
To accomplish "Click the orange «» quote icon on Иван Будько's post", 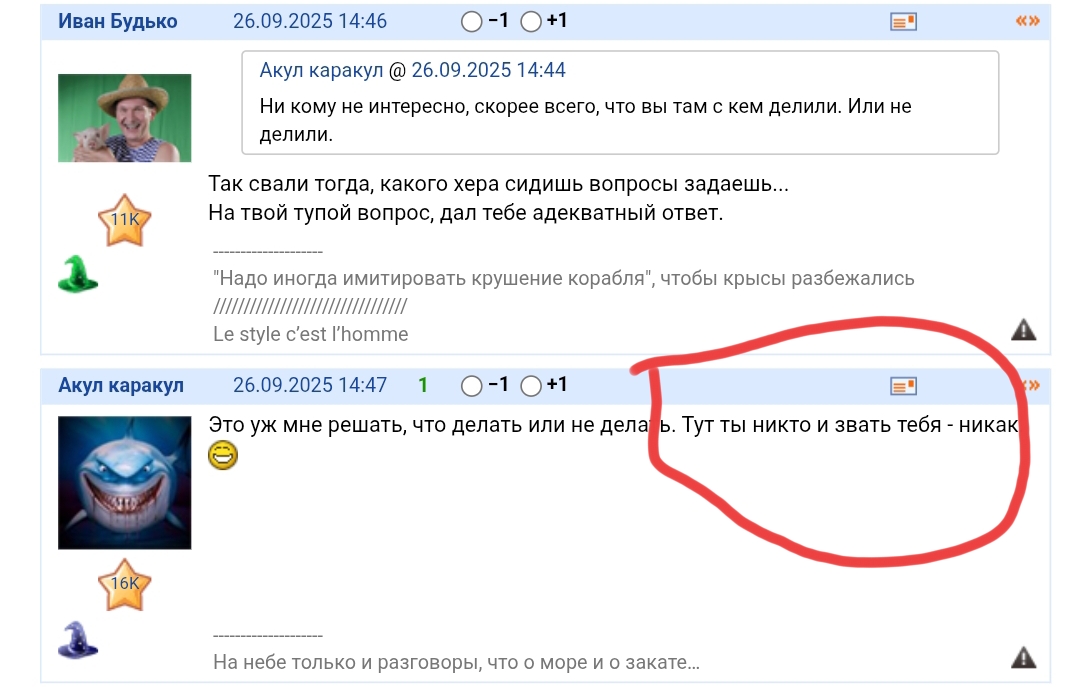I will pos(1028,21).
